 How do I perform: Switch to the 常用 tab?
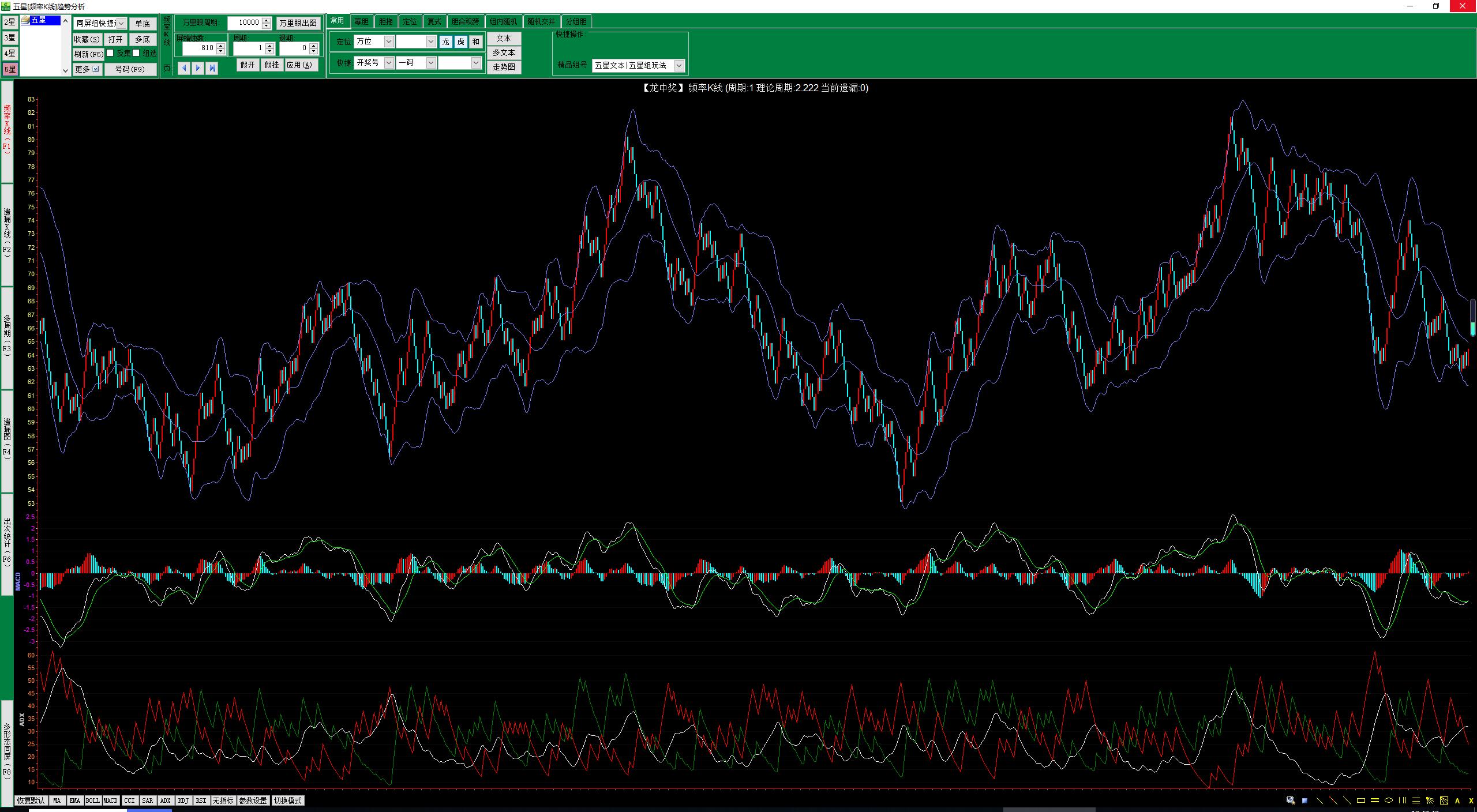[338, 21]
